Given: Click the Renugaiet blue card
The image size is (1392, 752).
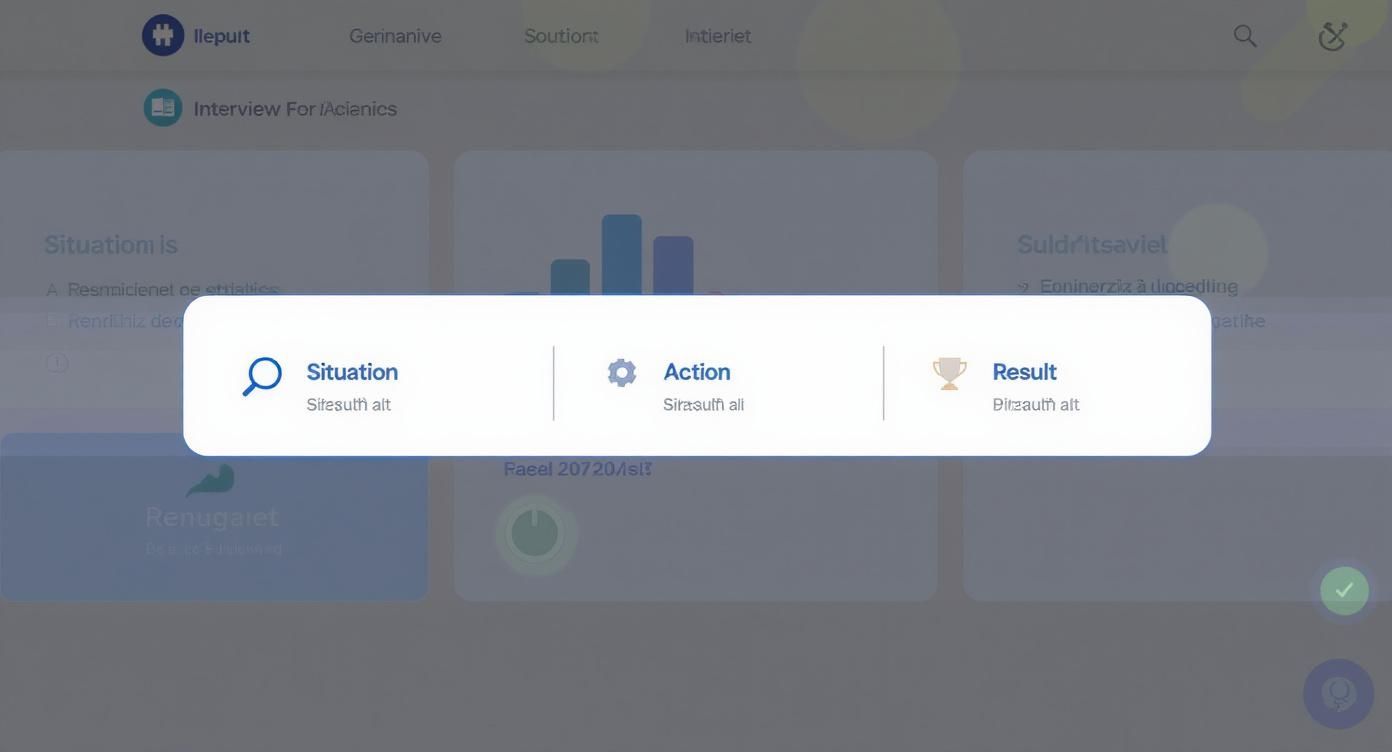Looking at the screenshot, I should (213, 518).
